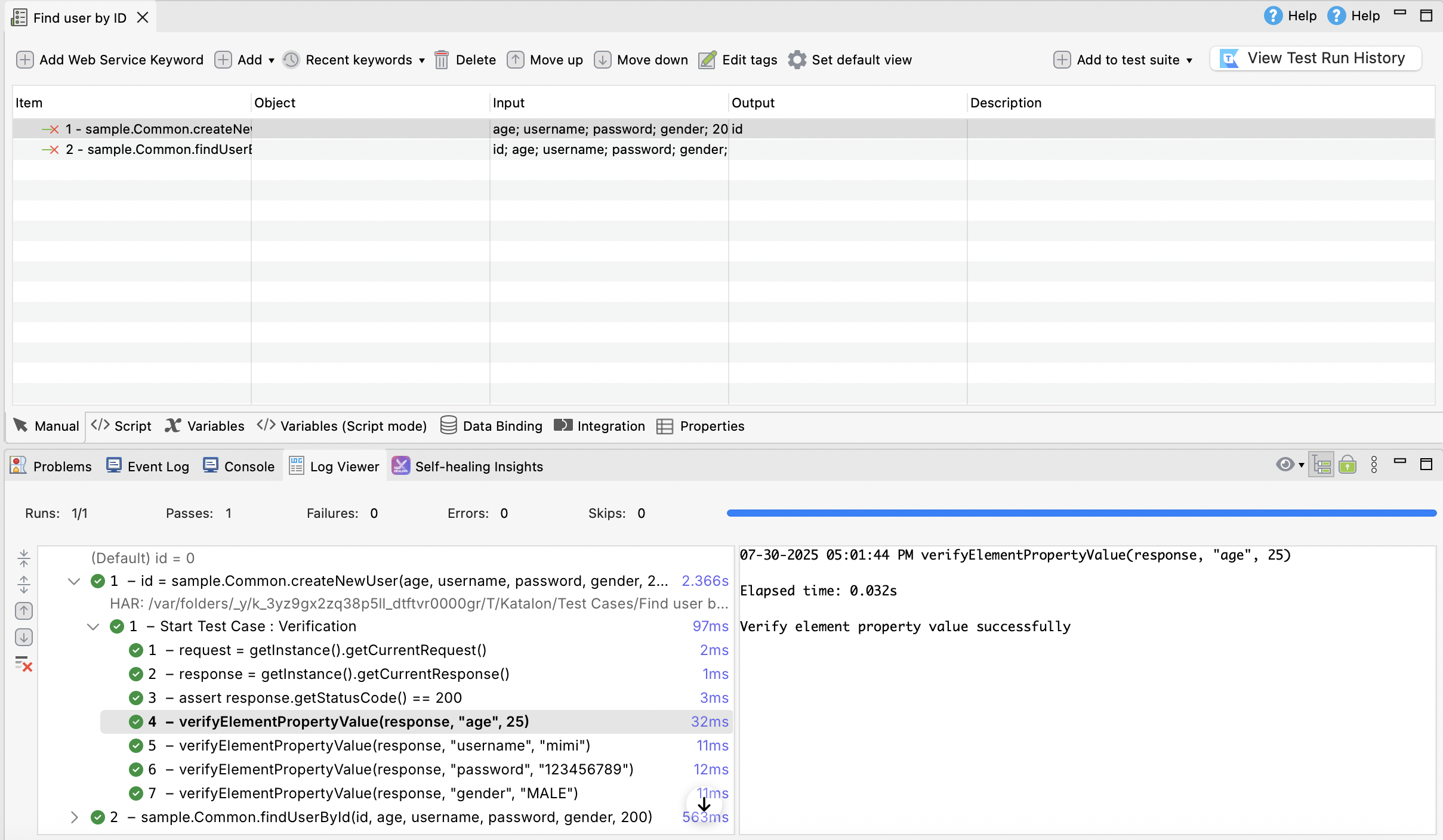This screenshot has width=1443, height=840.
Task: Click Add Web Service Keyword button
Action: pyautogui.click(x=110, y=60)
